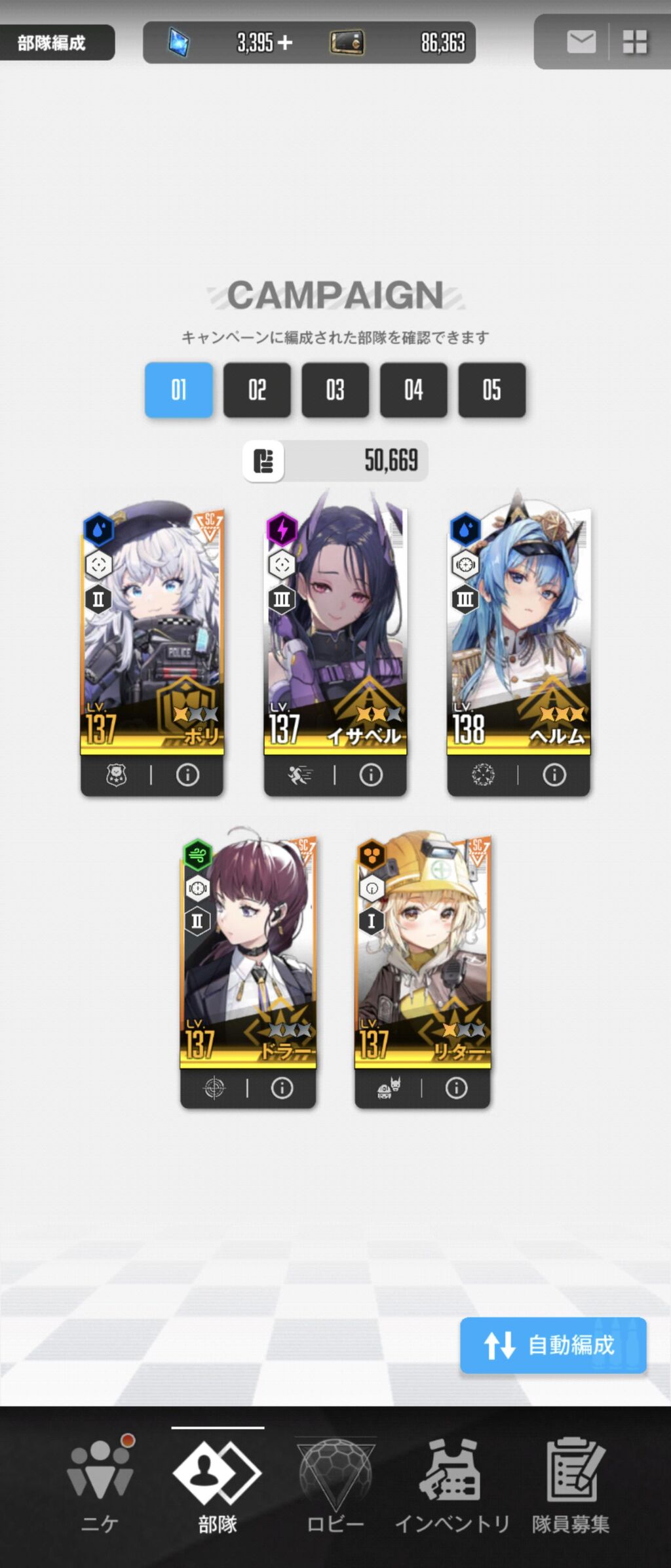Image resolution: width=671 pixels, height=1568 pixels.
Task: Open info icon for リター
Action: coord(457,1088)
